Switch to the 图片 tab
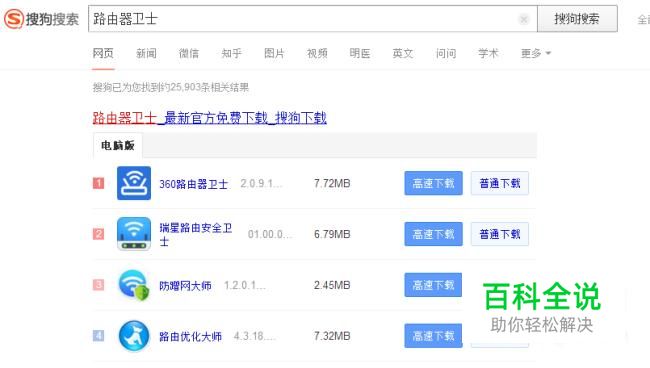 pyautogui.click(x=274, y=53)
